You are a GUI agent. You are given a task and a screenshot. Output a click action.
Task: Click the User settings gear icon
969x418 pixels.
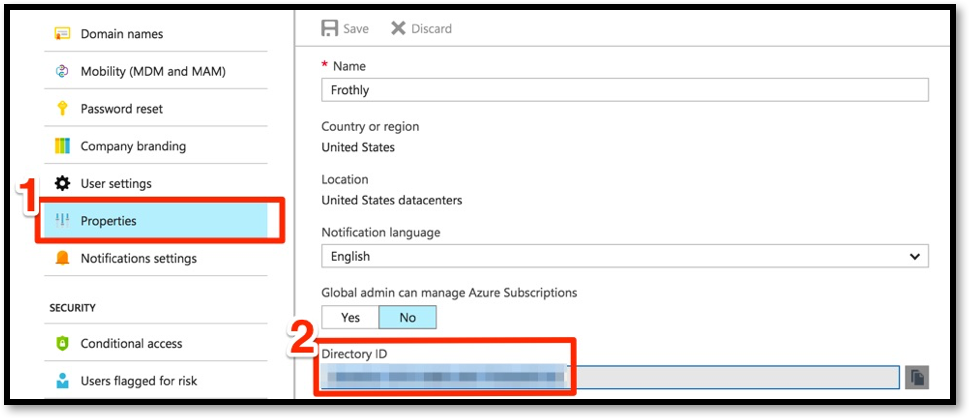(62, 184)
